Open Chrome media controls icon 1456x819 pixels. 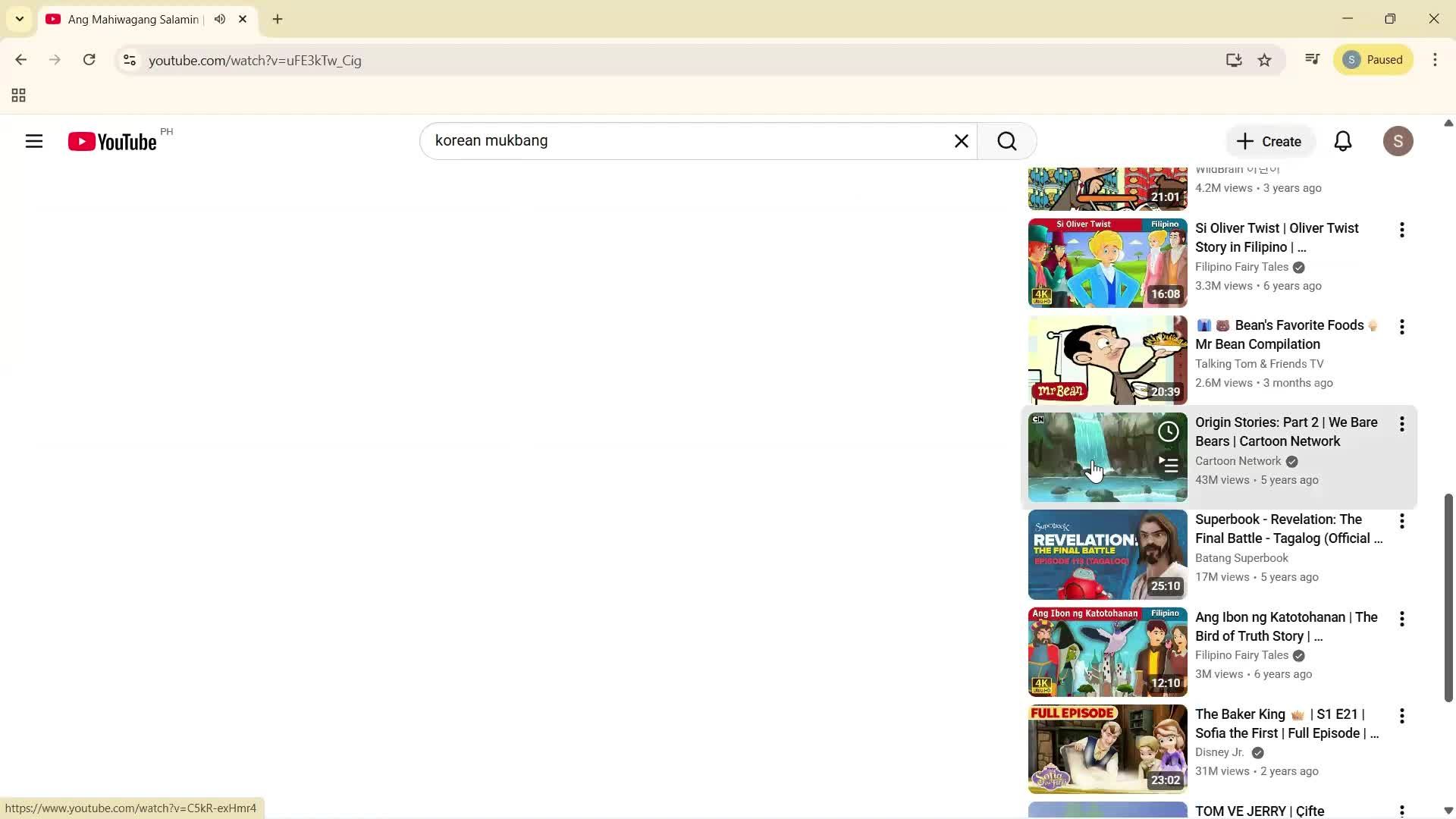click(1311, 59)
